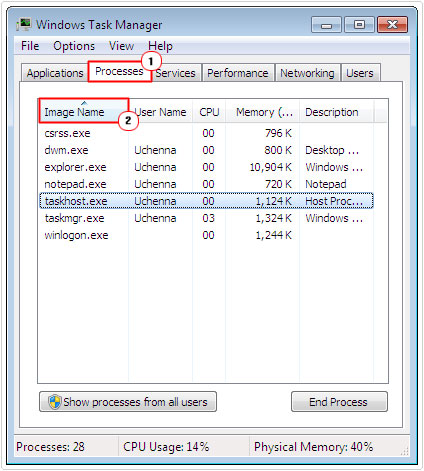This screenshot has width=424, height=471.
Task: Click the shield icon on Show processes button
Action: click(54, 402)
